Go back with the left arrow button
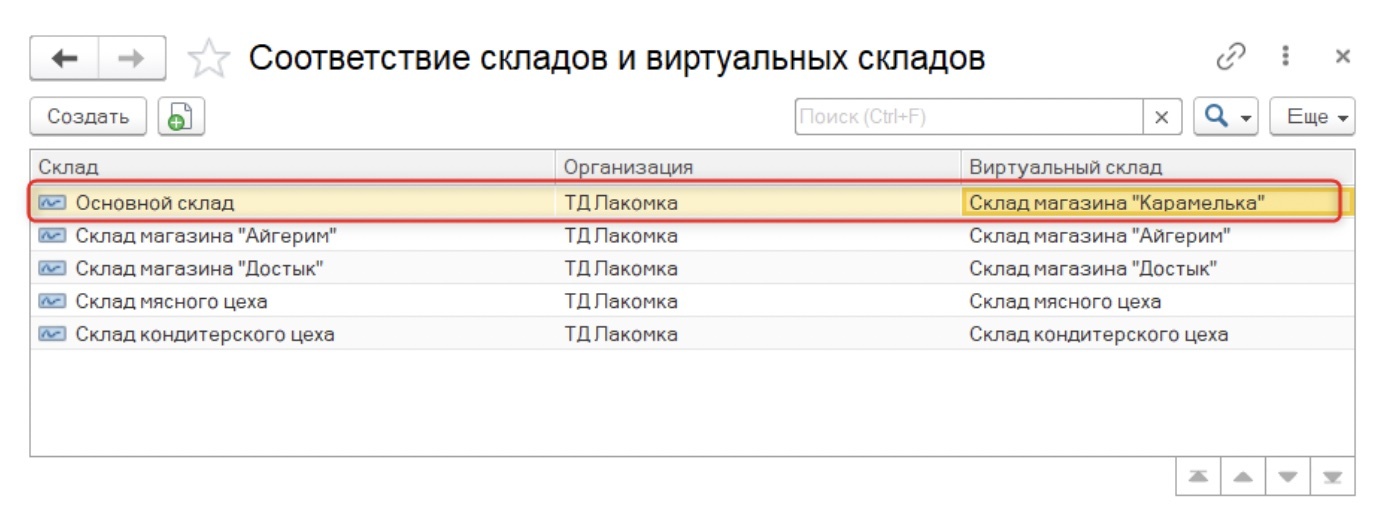 64,59
